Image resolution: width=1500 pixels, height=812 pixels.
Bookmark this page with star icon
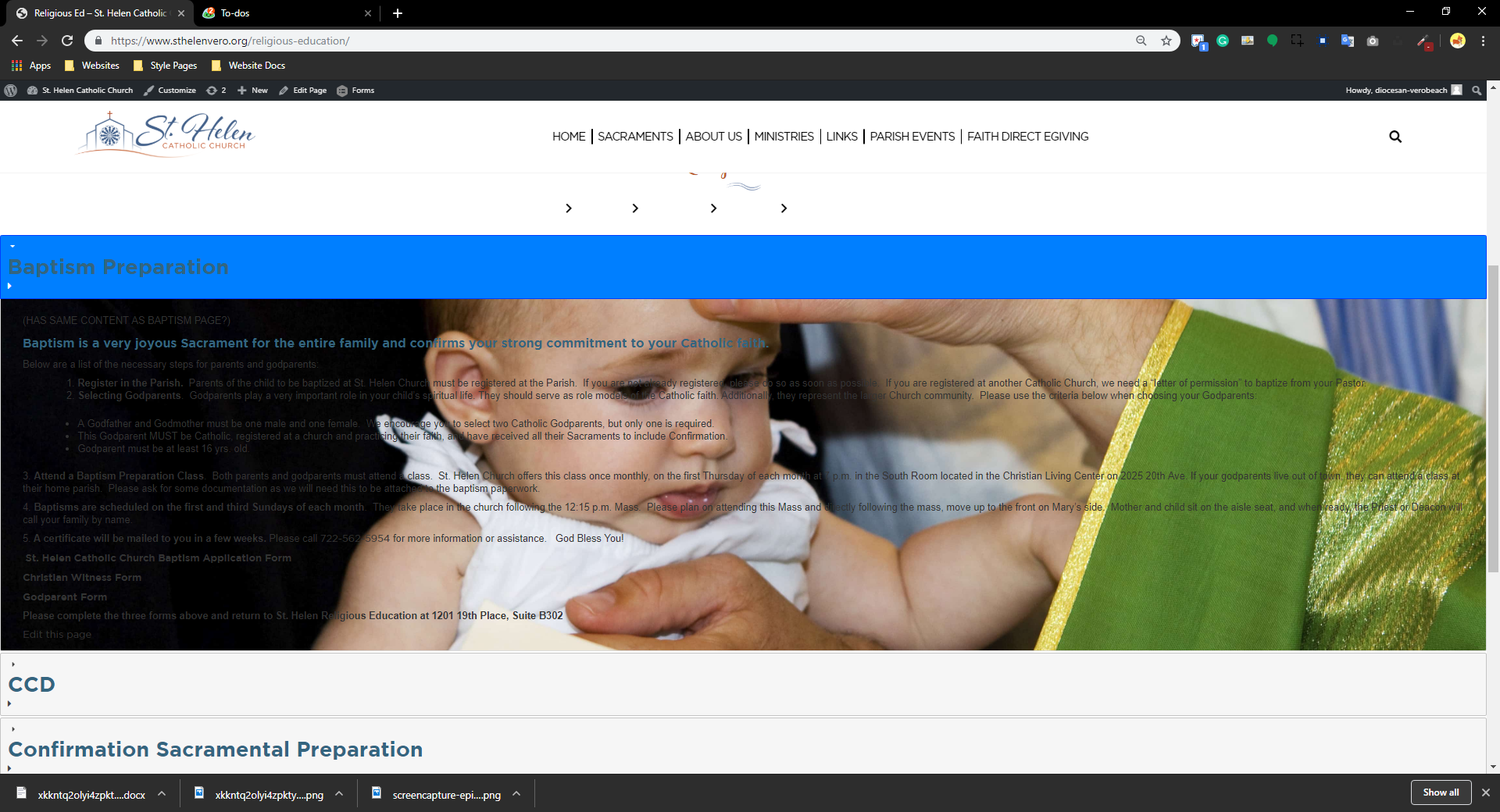coord(1166,41)
